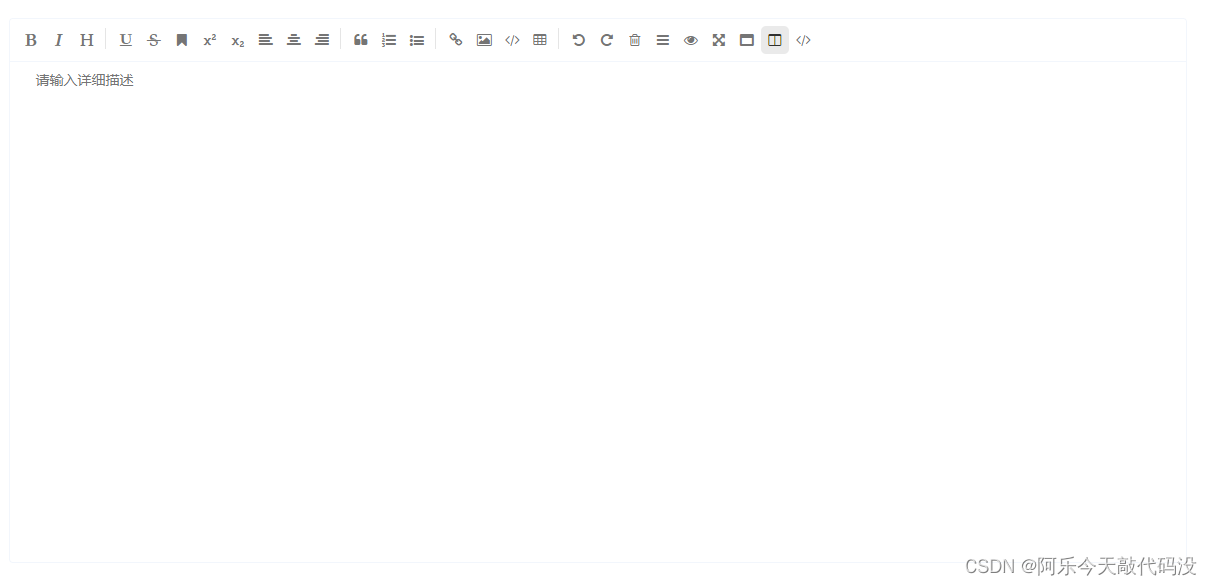Viewport: 1212px width, 585px height.
Task: Undo the last edit
Action: [x=579, y=40]
